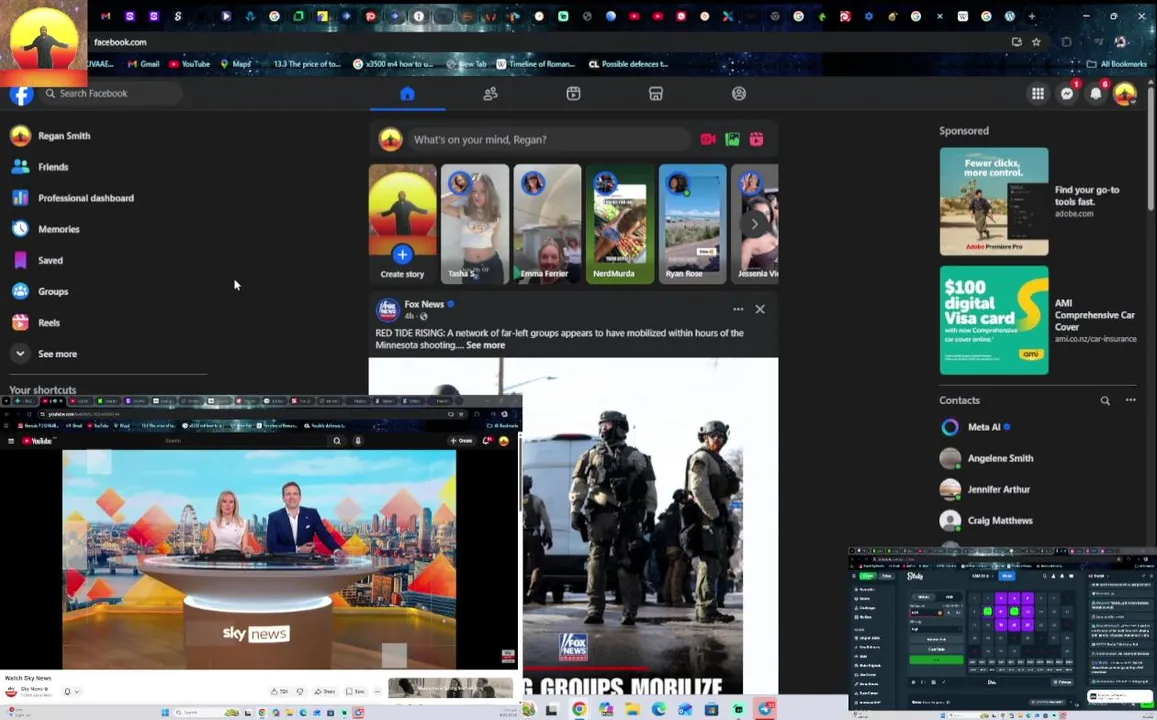
Task: Click Save under Sky News video
Action: pyautogui.click(x=356, y=692)
